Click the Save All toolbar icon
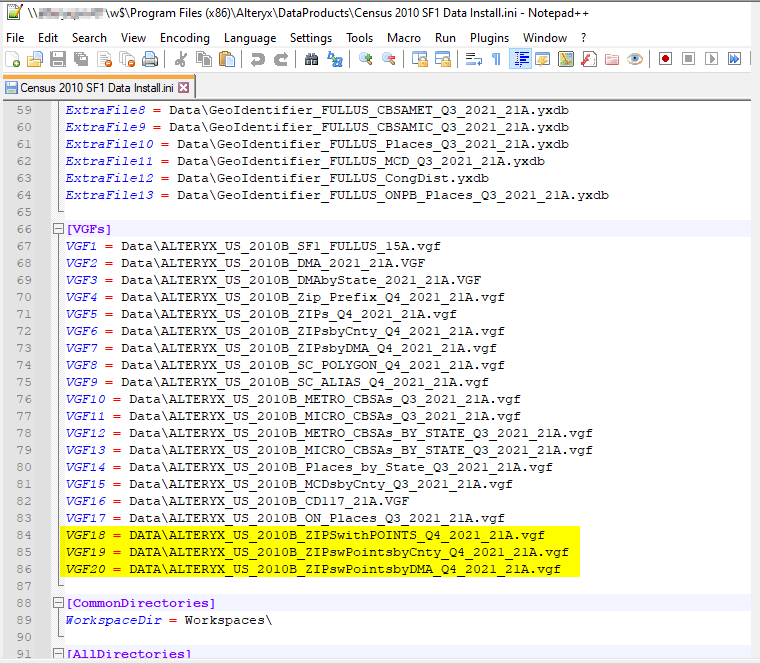Image resolution: width=760 pixels, height=664 pixels. (x=81, y=60)
